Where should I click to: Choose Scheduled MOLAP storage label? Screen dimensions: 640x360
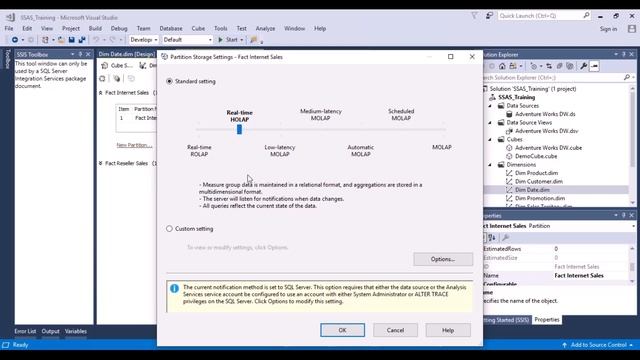[401, 115]
